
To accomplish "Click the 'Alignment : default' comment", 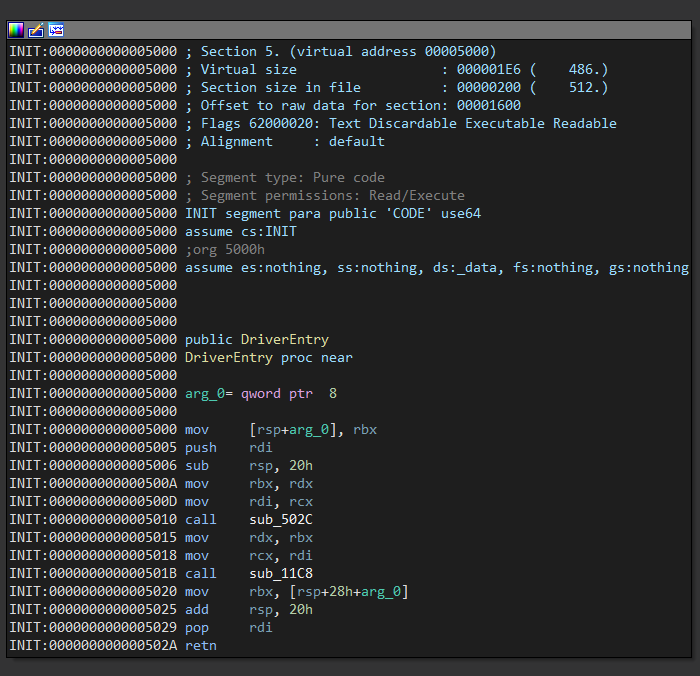I will (x=285, y=142).
